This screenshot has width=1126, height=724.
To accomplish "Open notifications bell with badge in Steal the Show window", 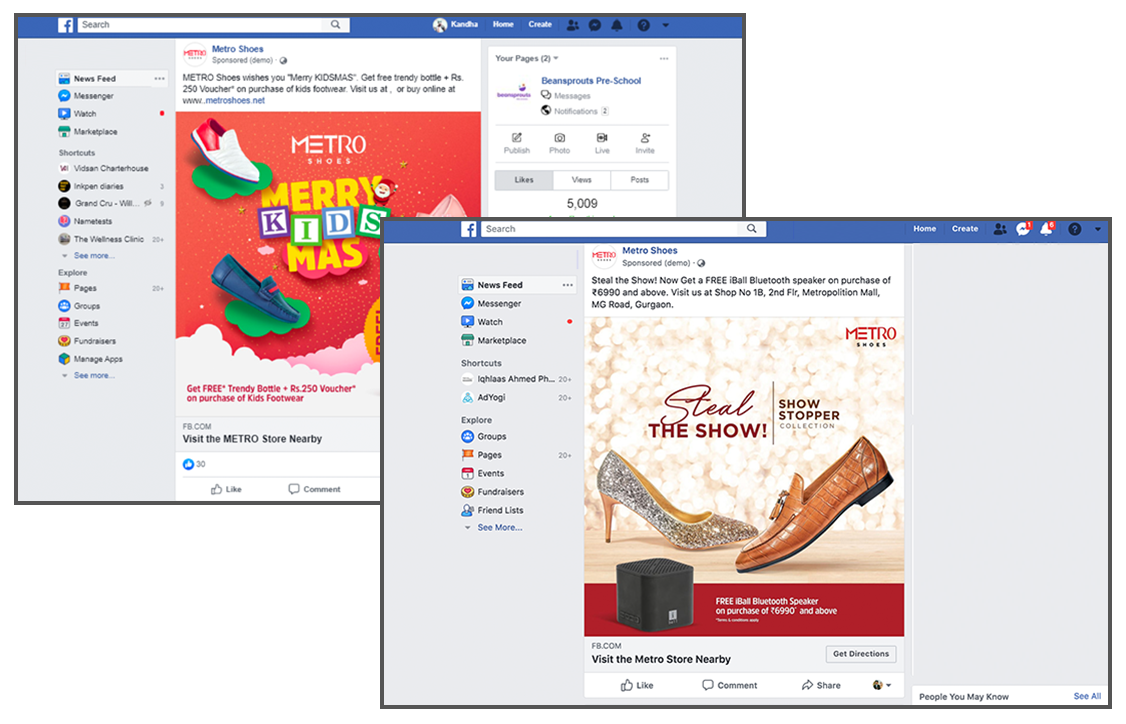I will pos(1047,229).
